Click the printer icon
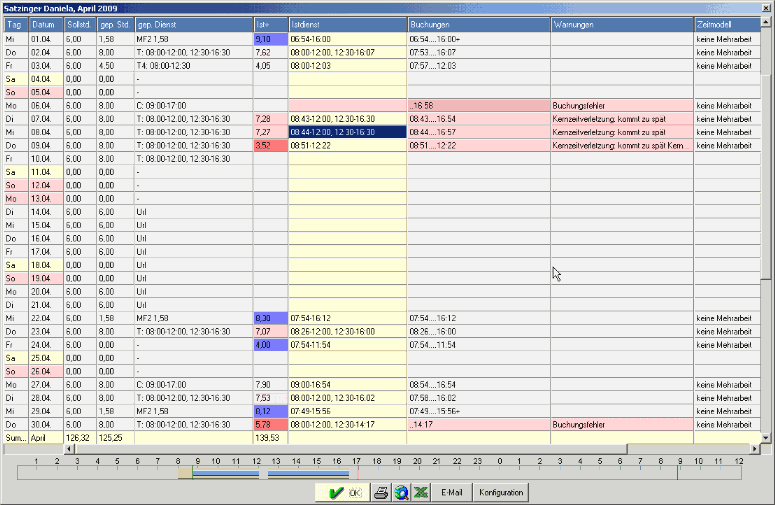The width and height of the screenshot is (775, 505). (x=381, y=492)
